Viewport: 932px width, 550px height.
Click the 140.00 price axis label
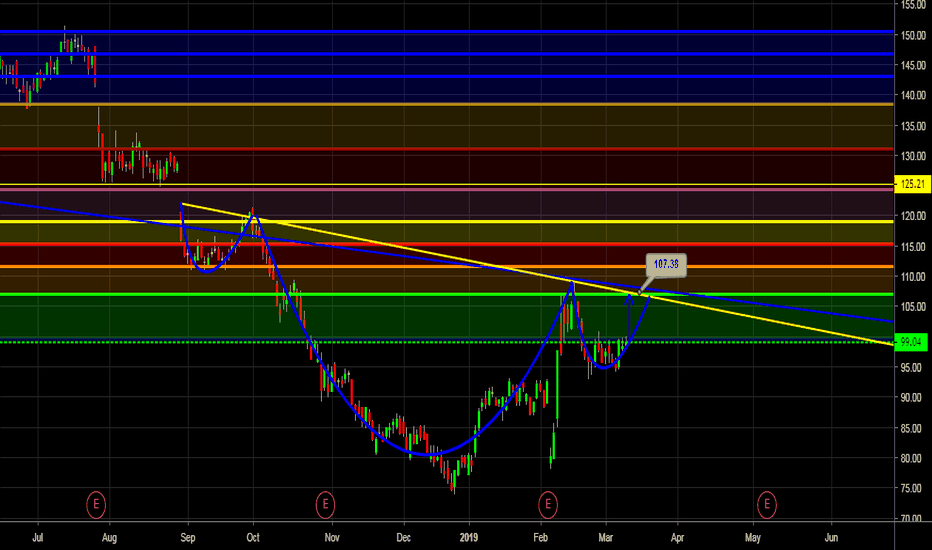(914, 95)
